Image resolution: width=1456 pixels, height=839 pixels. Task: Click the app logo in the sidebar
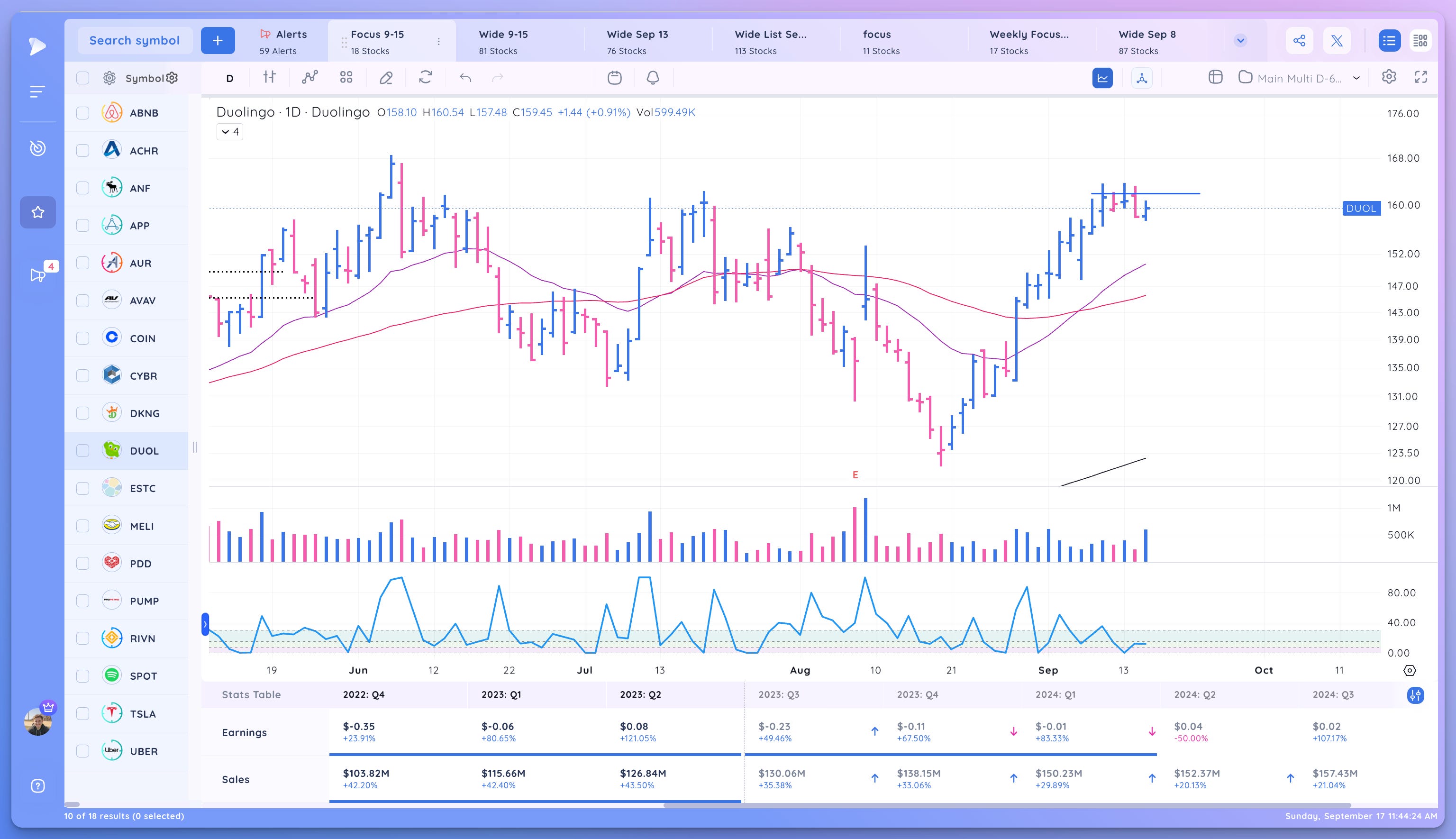[x=37, y=46]
